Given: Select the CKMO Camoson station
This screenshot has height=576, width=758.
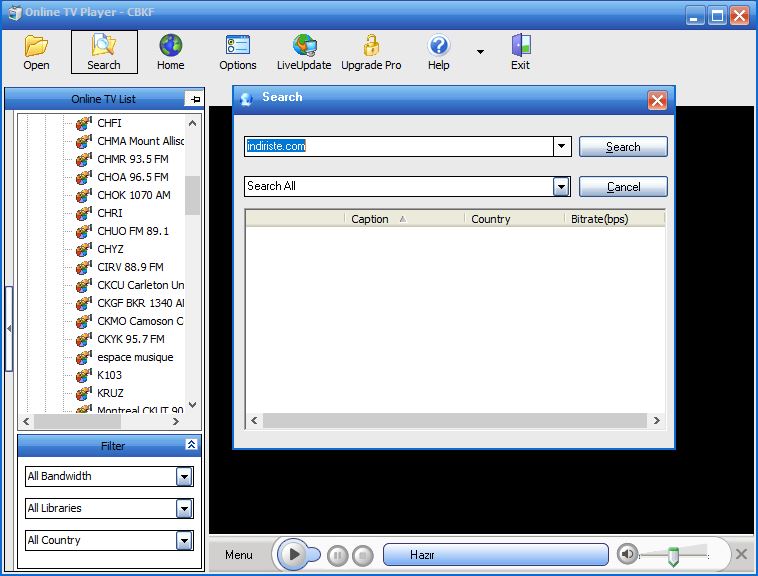Looking at the screenshot, I should tap(140, 321).
